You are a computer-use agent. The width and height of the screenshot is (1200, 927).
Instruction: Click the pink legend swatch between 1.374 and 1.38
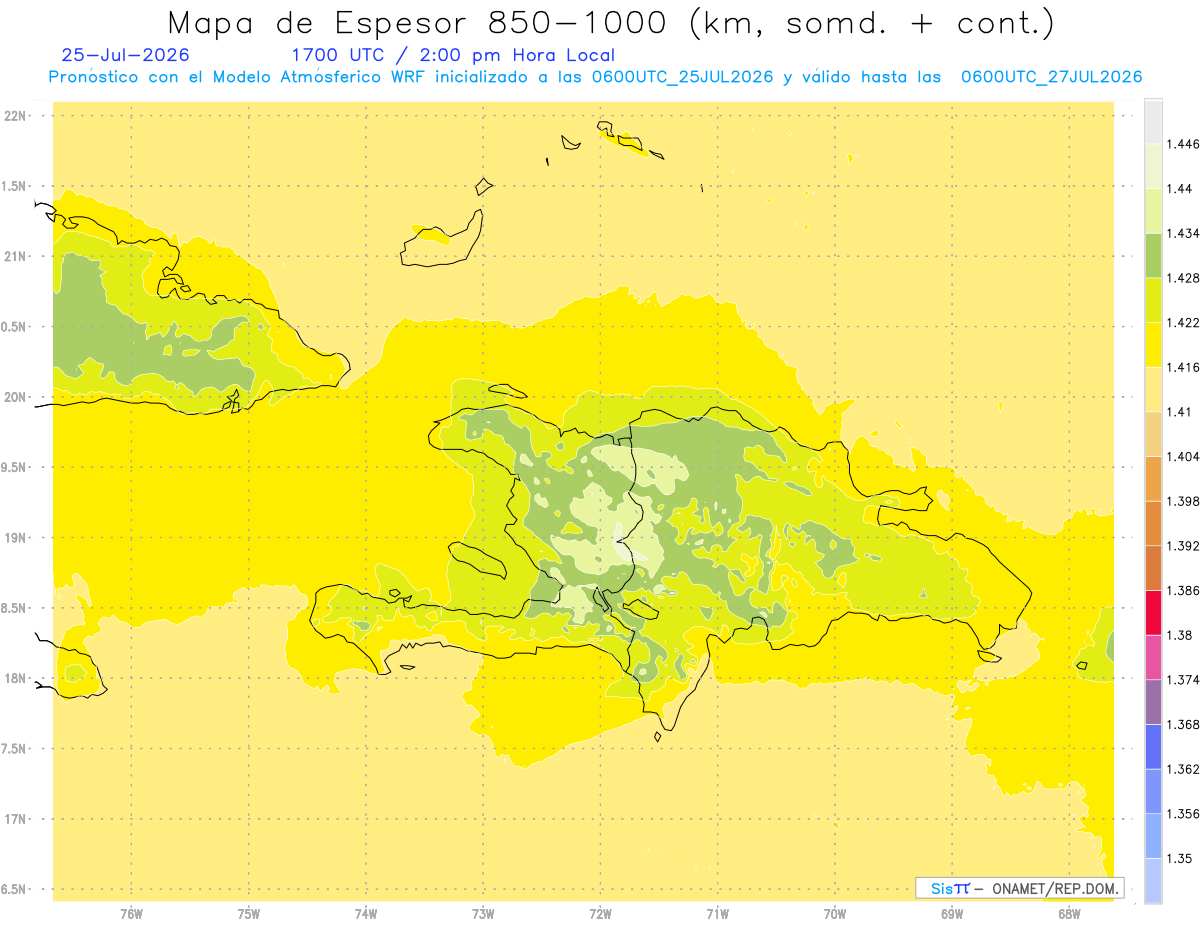[x=1153, y=657]
